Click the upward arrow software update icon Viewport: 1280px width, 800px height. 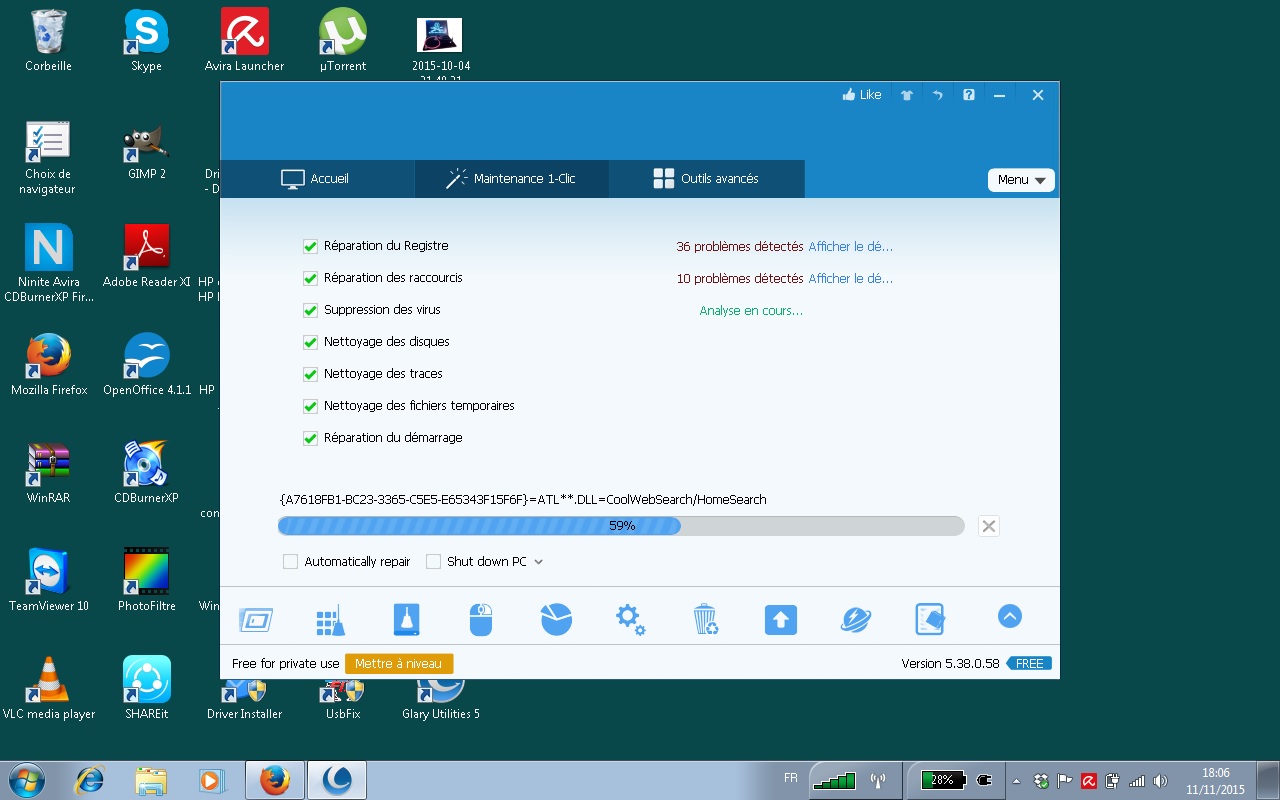click(780, 620)
